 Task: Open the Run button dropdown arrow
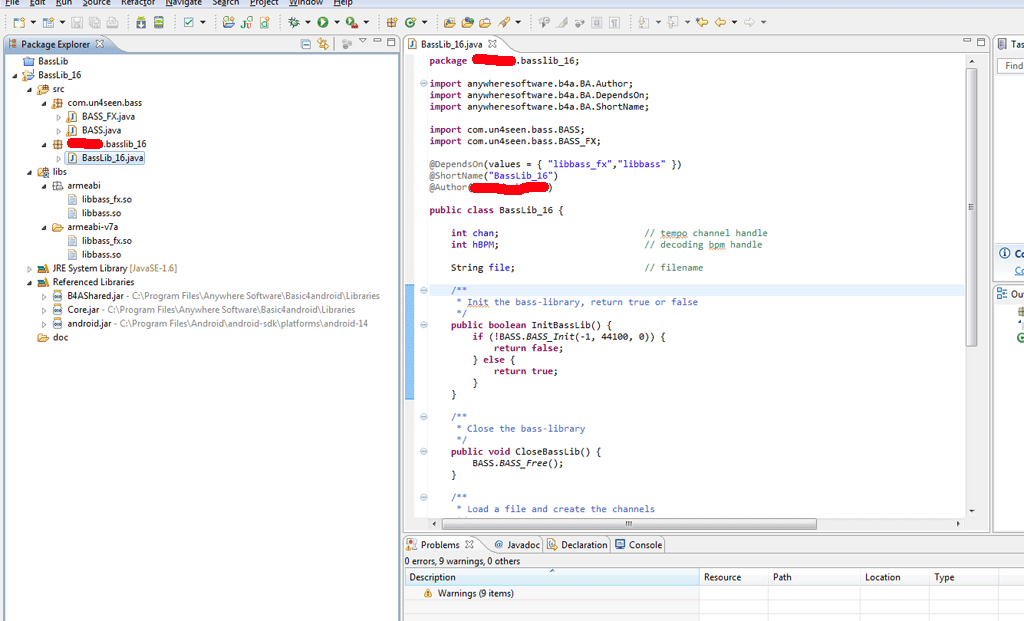coord(337,23)
